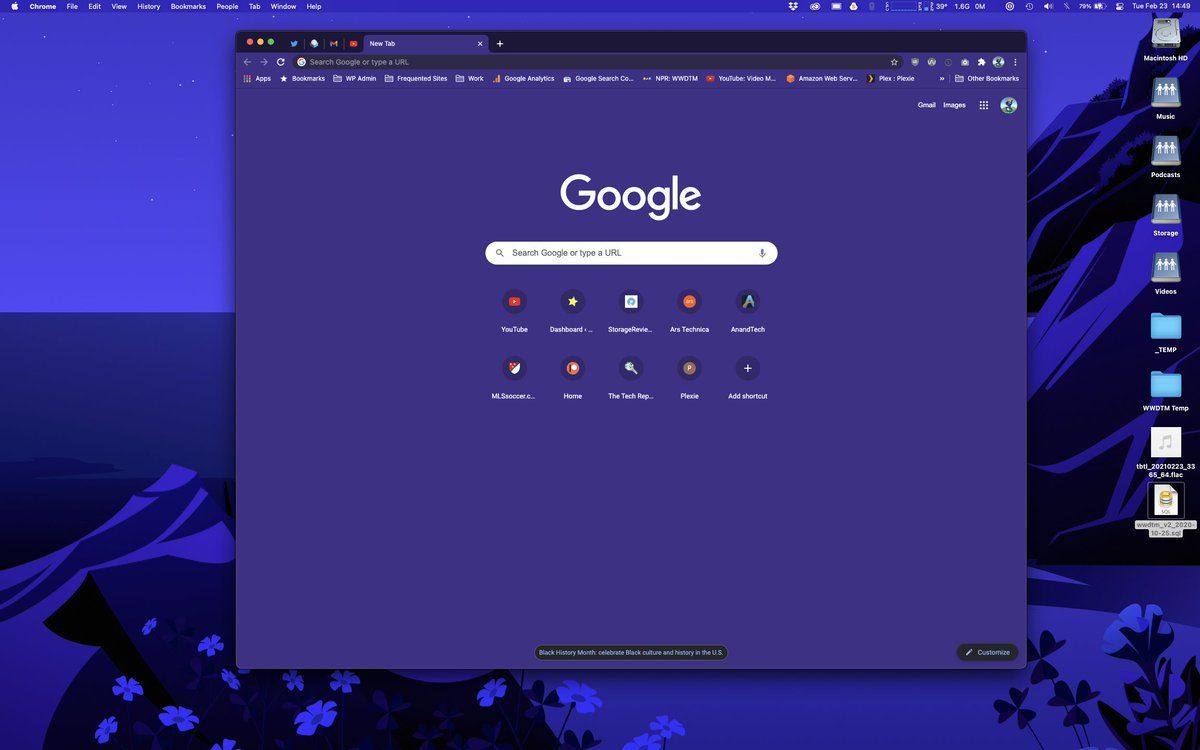Open the Edit menu
Image resolution: width=1200 pixels, height=750 pixels.
coord(94,6)
